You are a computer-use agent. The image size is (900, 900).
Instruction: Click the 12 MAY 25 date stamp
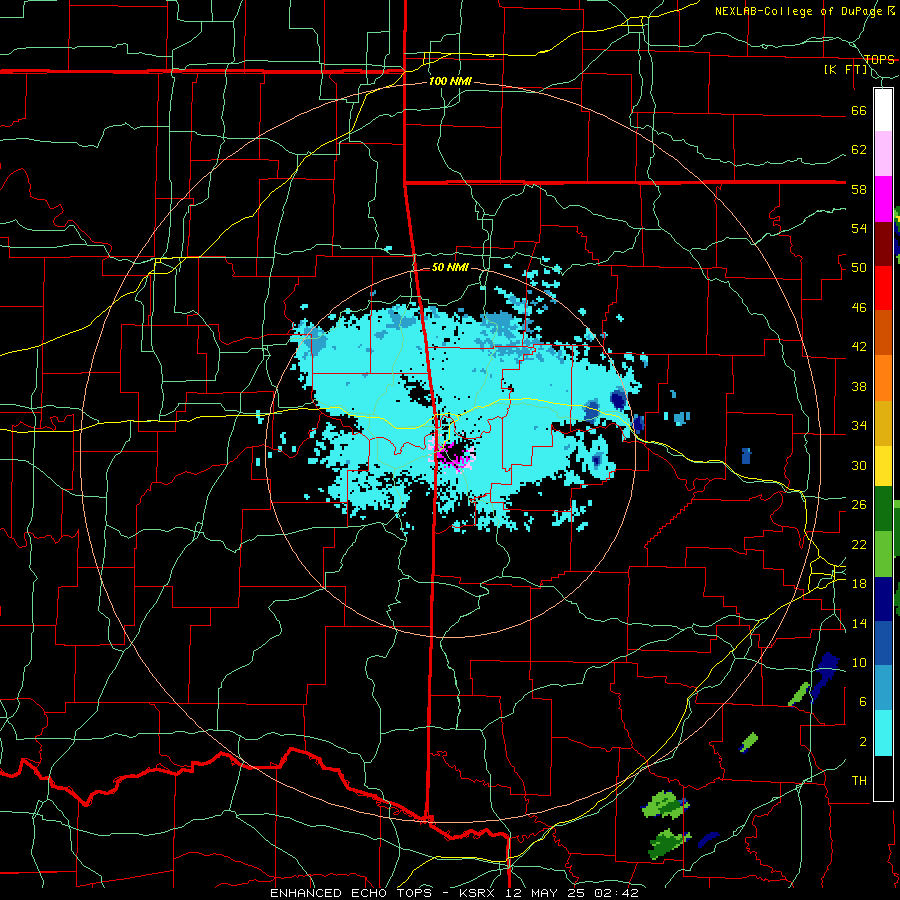pos(544,893)
